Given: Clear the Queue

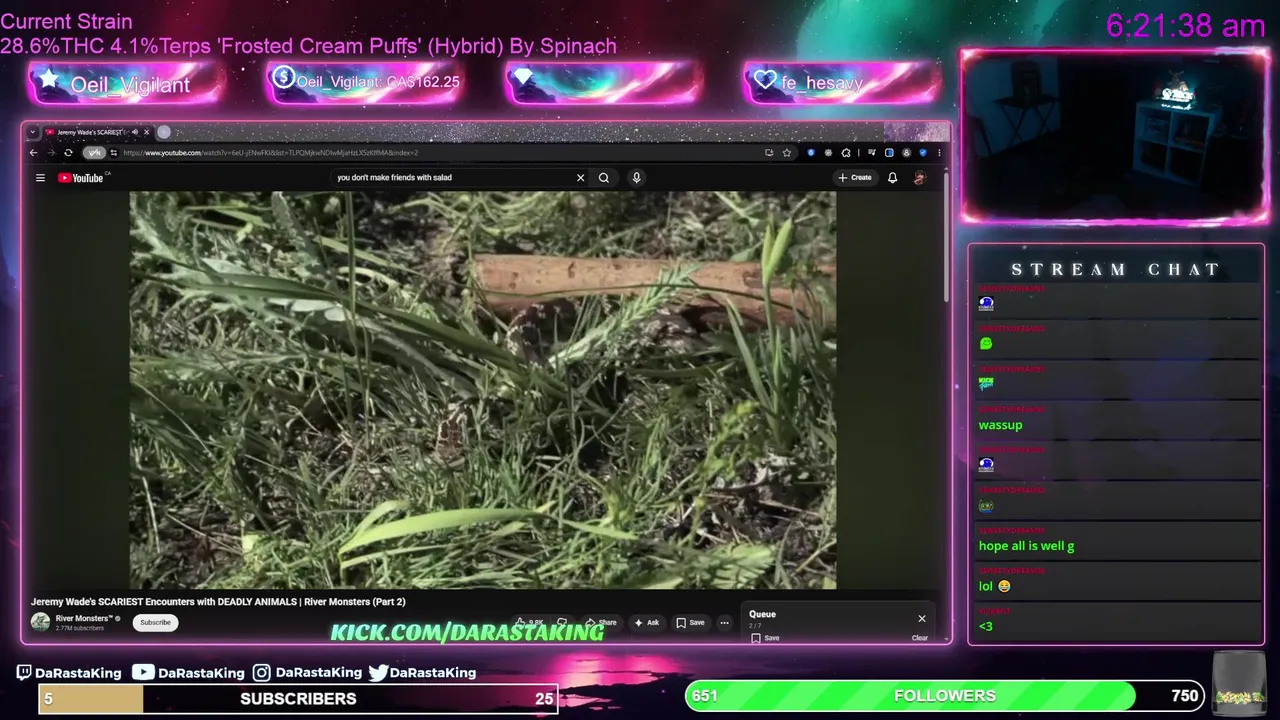Looking at the screenshot, I should (919, 638).
